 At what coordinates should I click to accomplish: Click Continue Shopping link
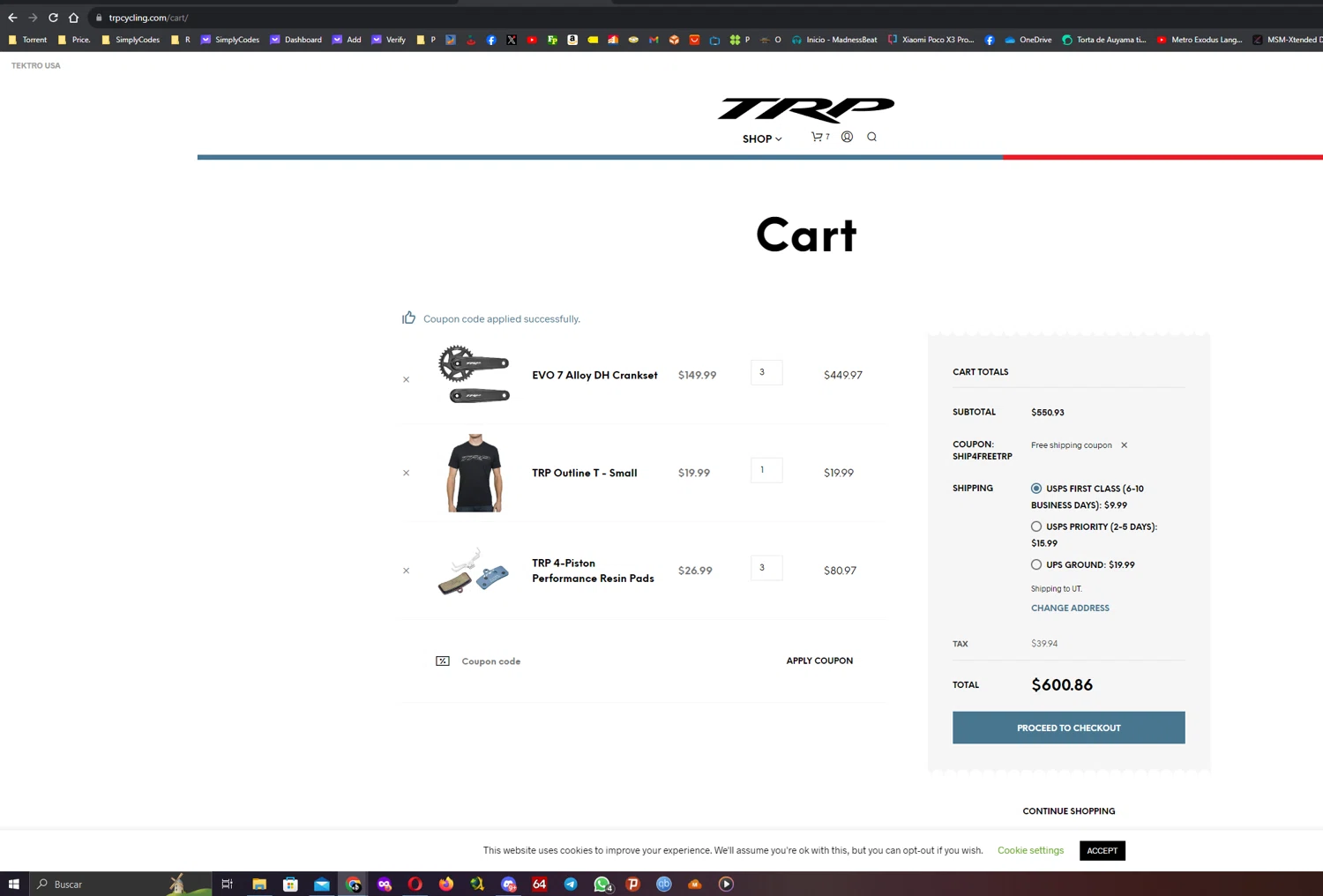[x=1068, y=811]
